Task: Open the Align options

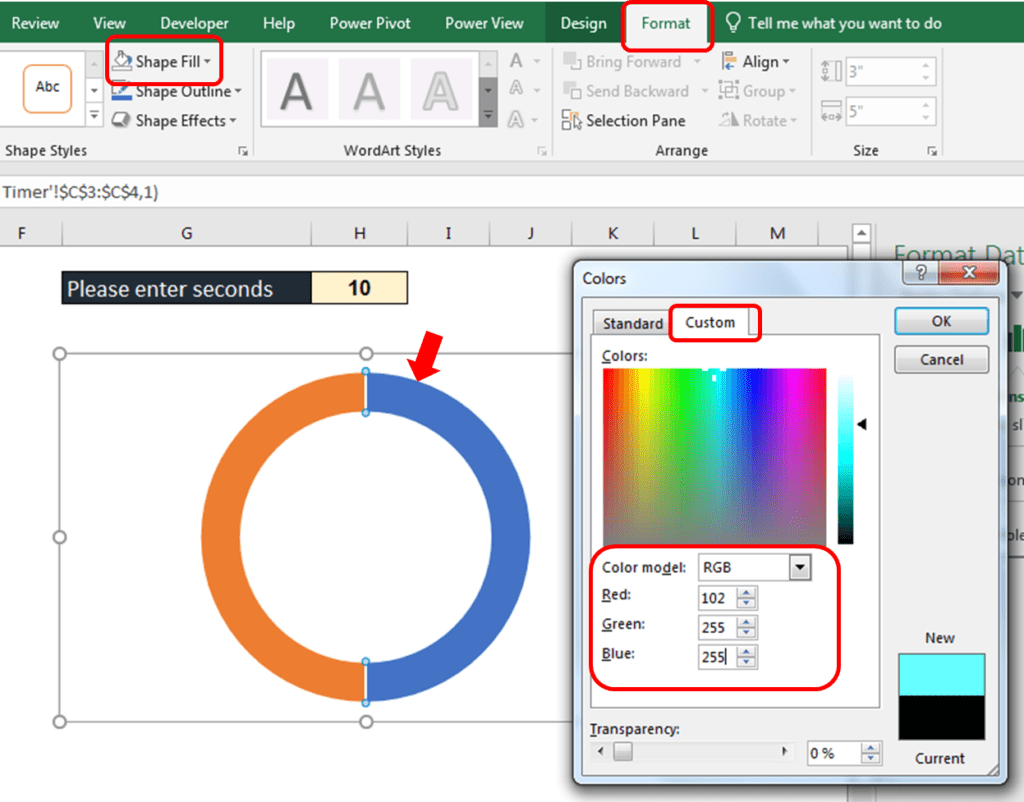Action: click(758, 61)
